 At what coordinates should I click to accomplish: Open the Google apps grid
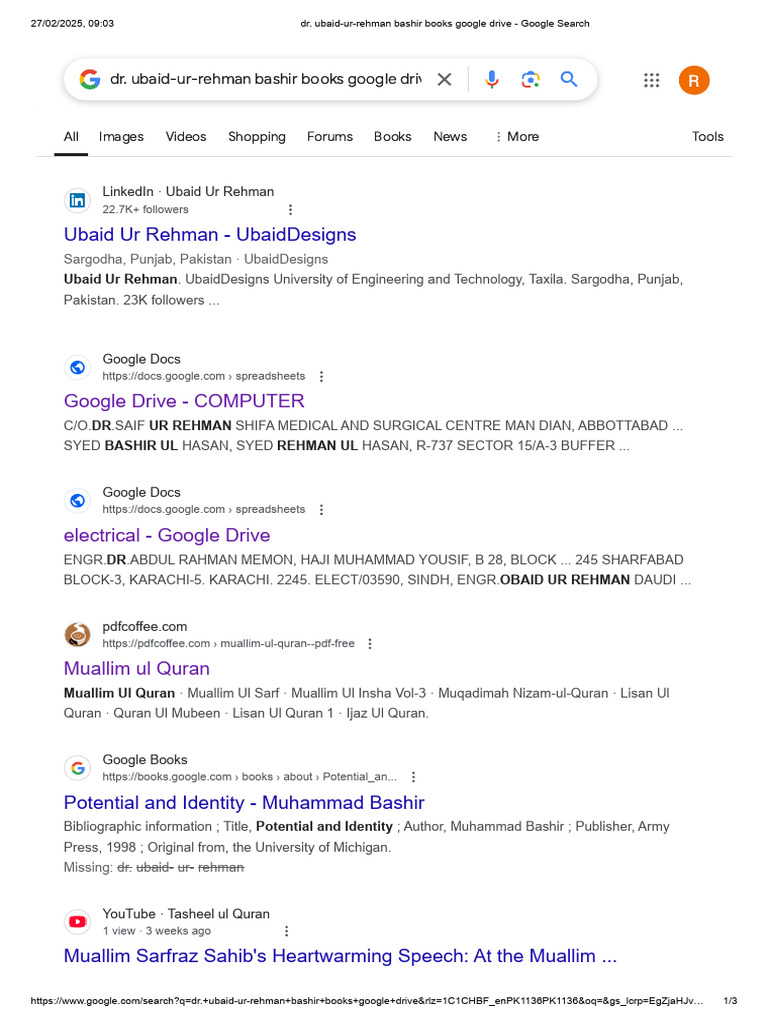coord(651,80)
